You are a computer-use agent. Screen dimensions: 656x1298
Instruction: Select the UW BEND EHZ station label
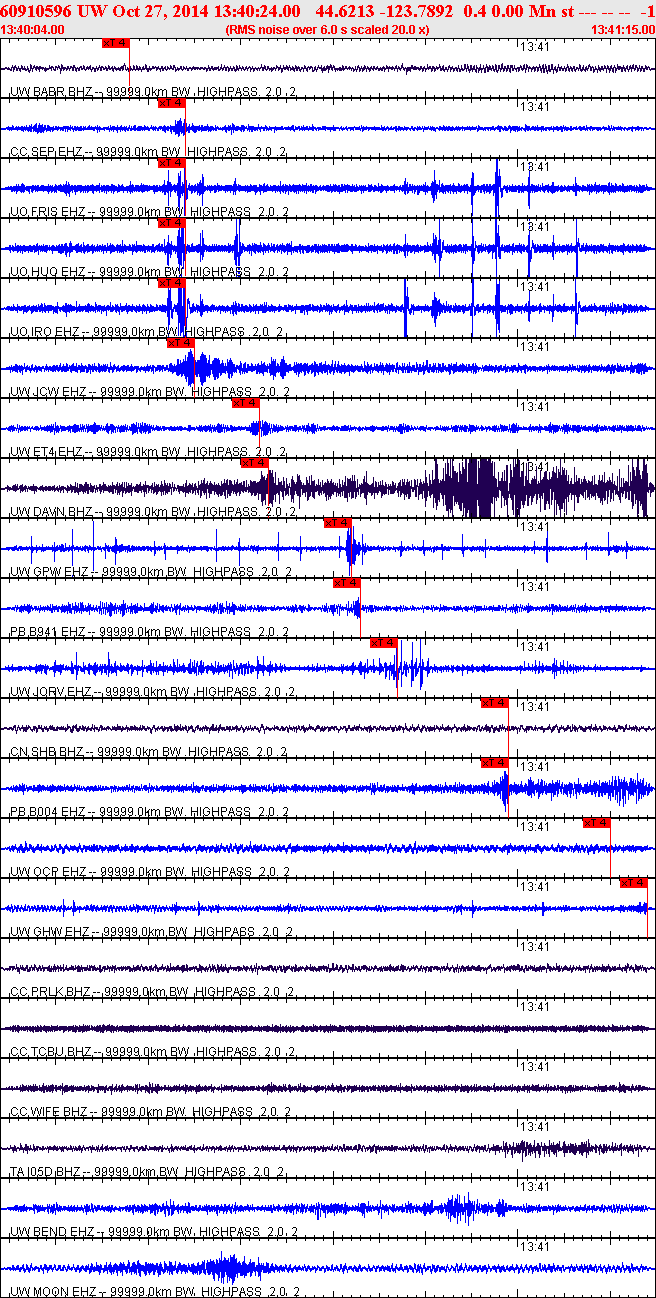pos(152,1232)
